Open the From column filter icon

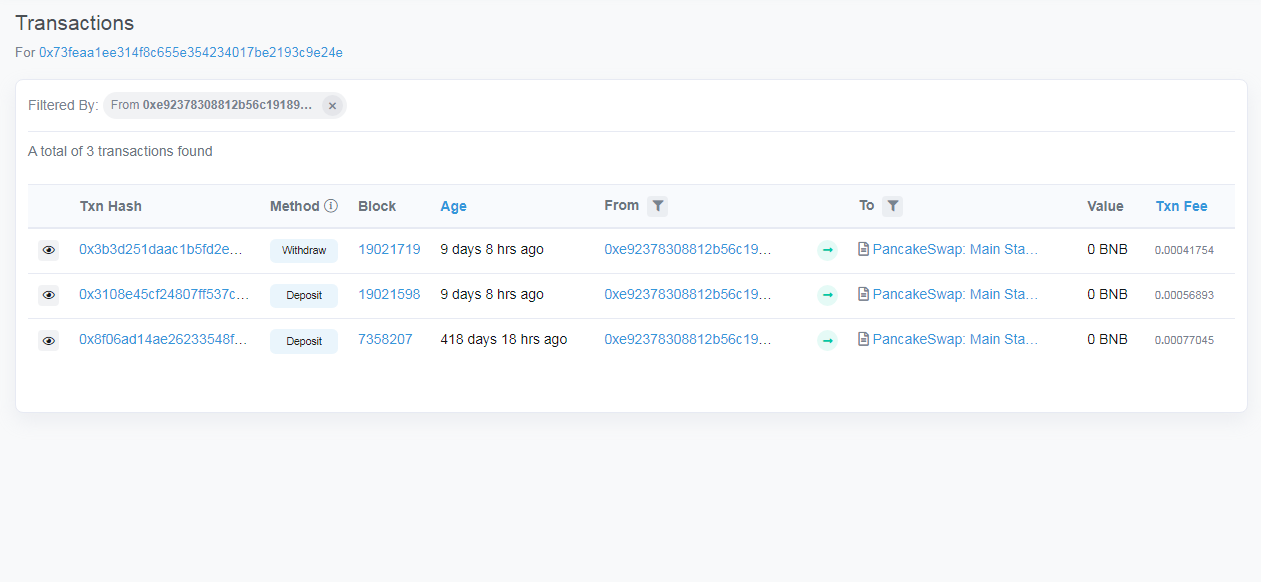(x=657, y=206)
